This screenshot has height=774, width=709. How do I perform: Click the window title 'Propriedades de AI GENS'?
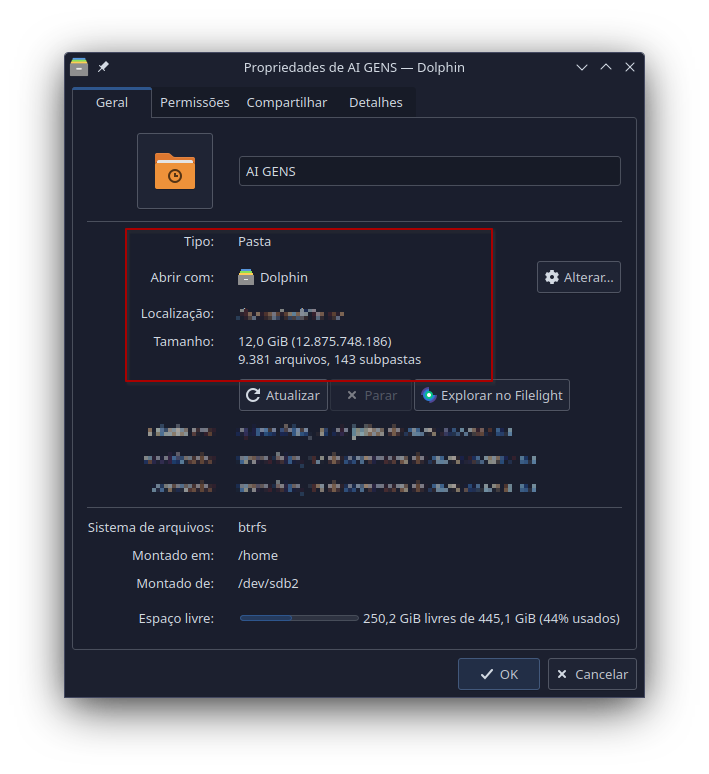[320, 68]
